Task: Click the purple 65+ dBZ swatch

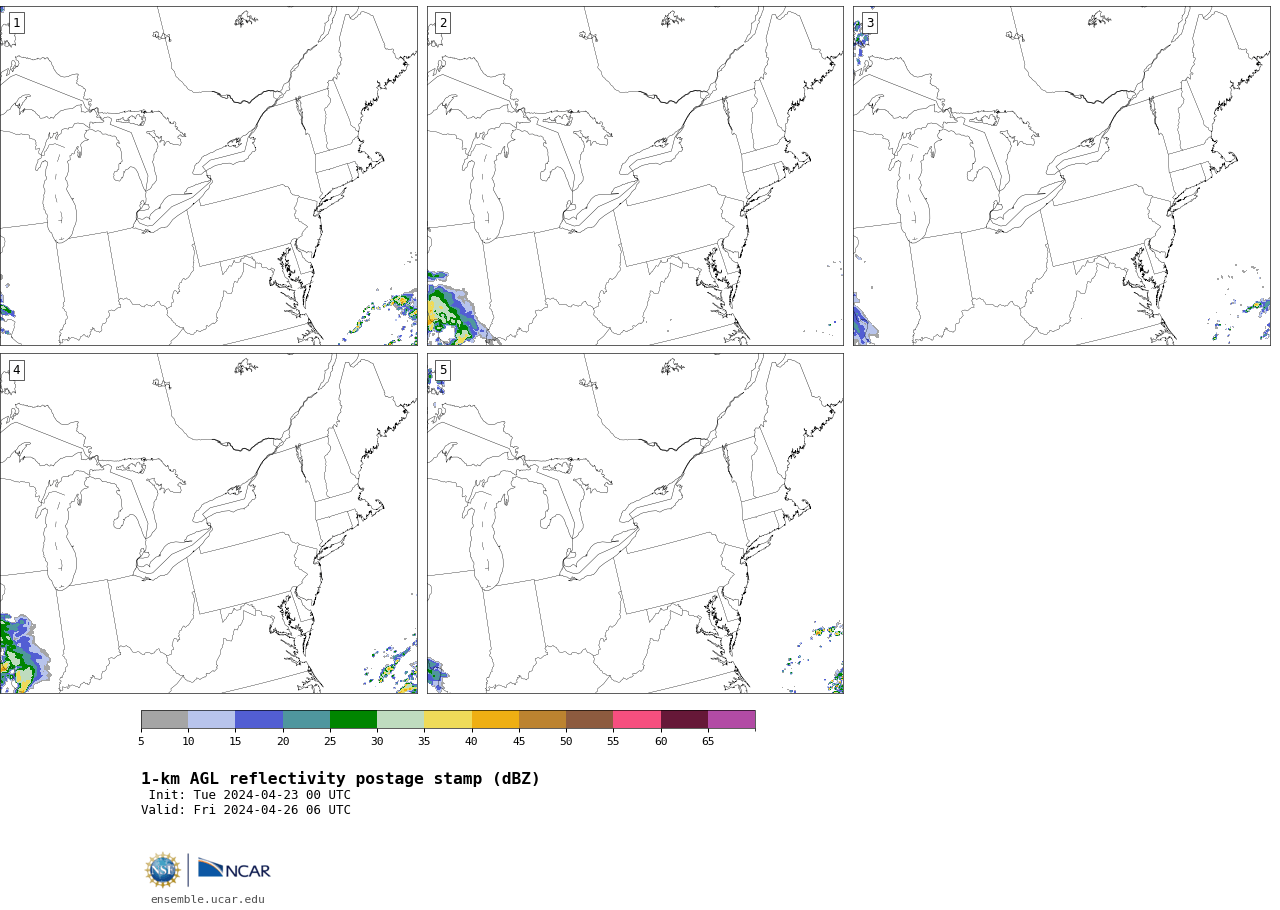Action: click(x=731, y=720)
